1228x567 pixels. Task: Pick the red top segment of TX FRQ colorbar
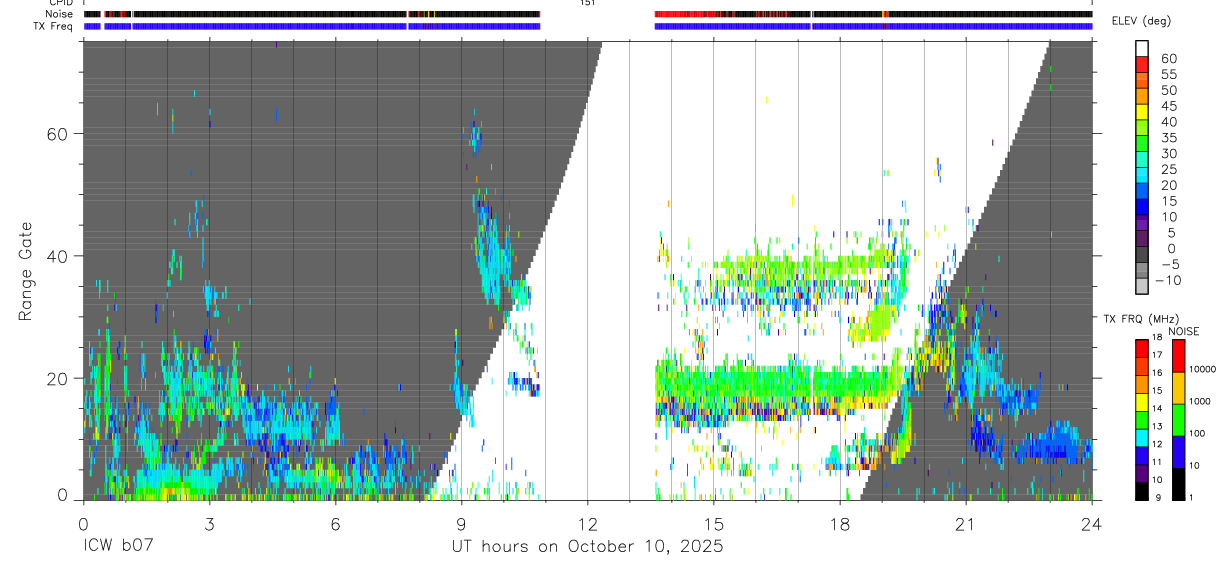1141,348
